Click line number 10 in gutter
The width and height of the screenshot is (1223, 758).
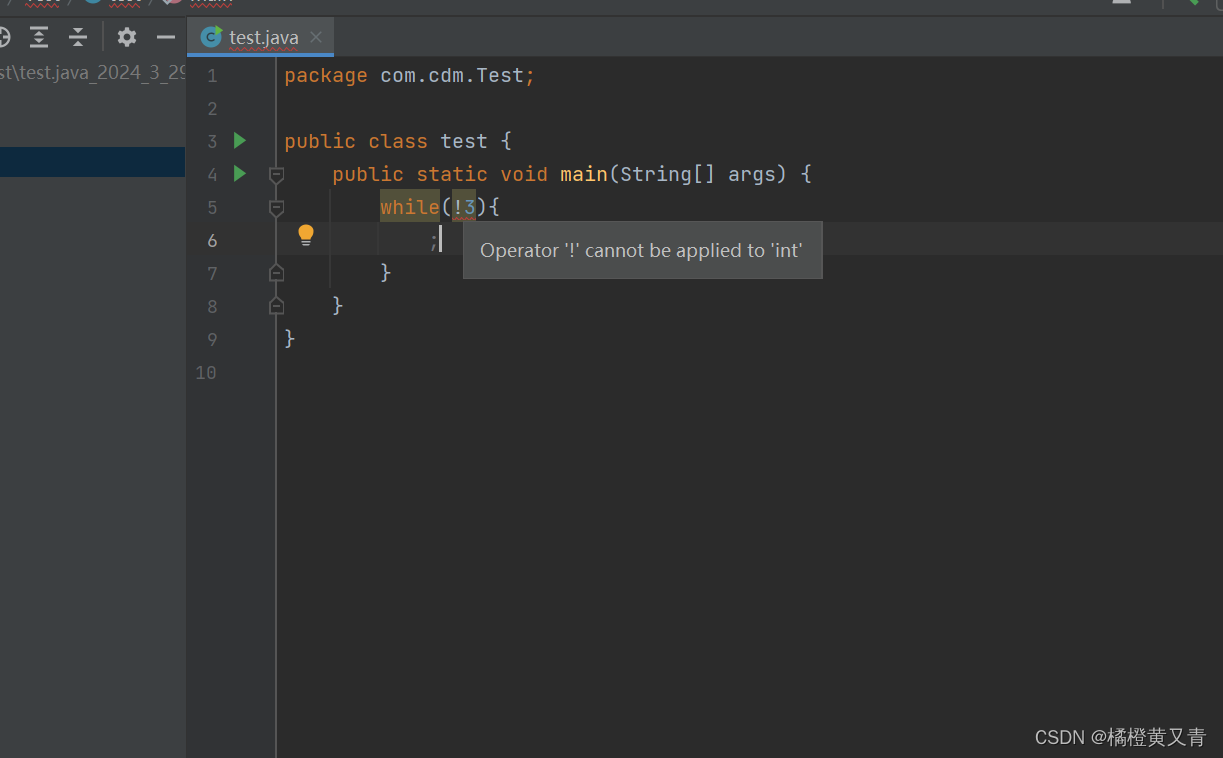[206, 372]
